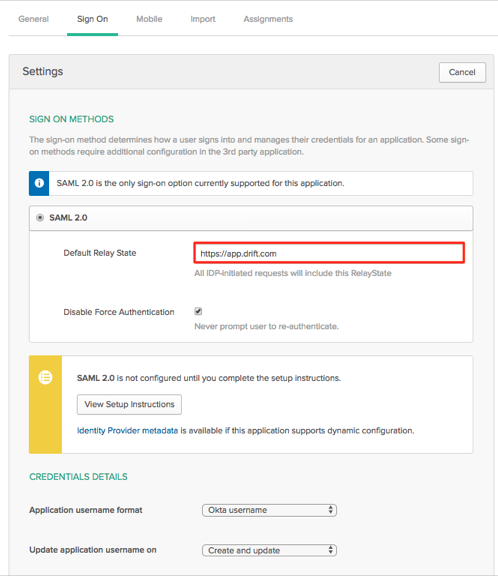Uncheck Disable Force Authentication checkbox

tap(198, 311)
